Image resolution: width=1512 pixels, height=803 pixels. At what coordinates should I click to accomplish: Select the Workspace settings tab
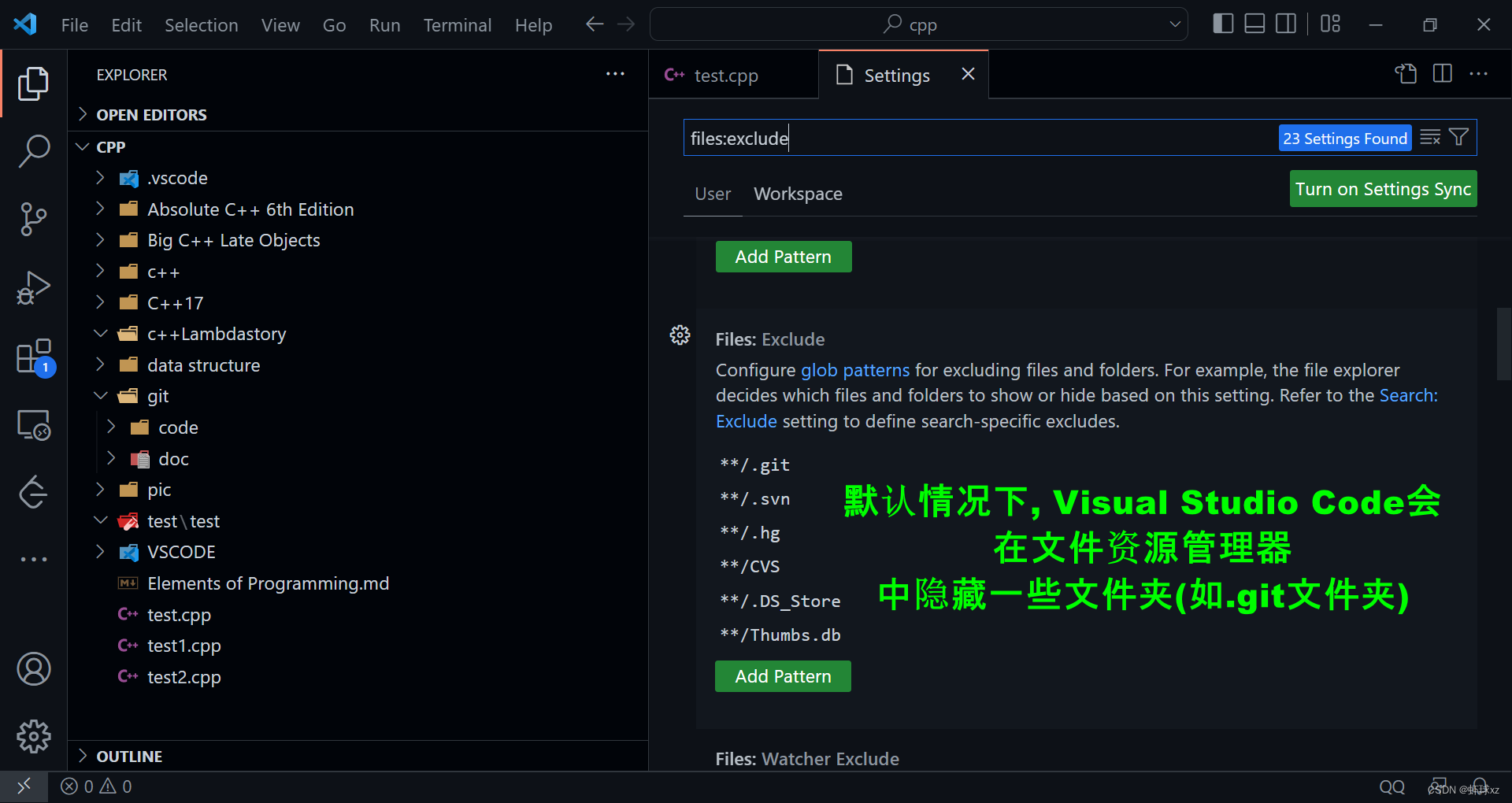tap(798, 194)
